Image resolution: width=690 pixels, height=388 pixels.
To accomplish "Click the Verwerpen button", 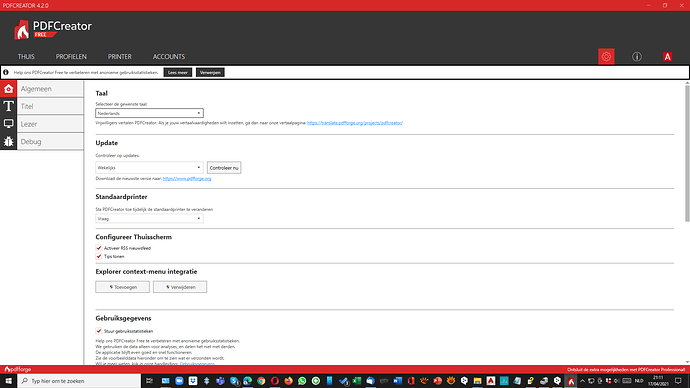I will tap(210, 72).
